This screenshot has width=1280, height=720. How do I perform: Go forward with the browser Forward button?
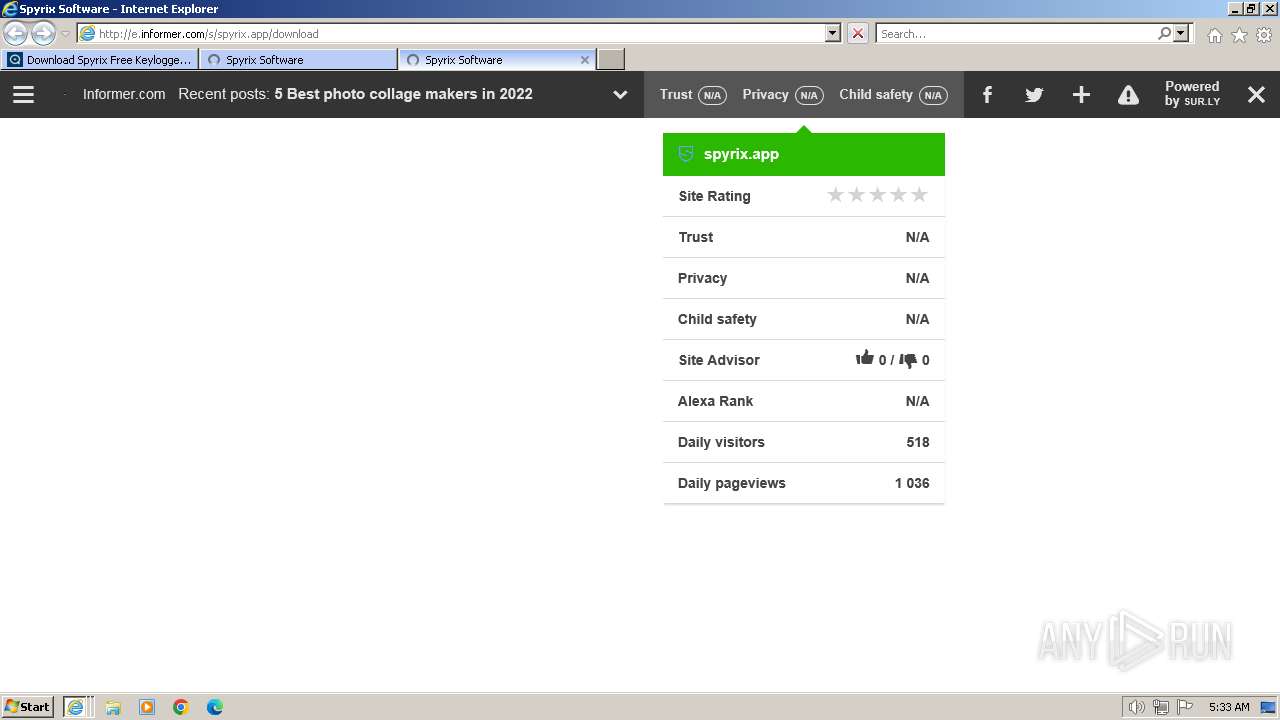(x=43, y=33)
